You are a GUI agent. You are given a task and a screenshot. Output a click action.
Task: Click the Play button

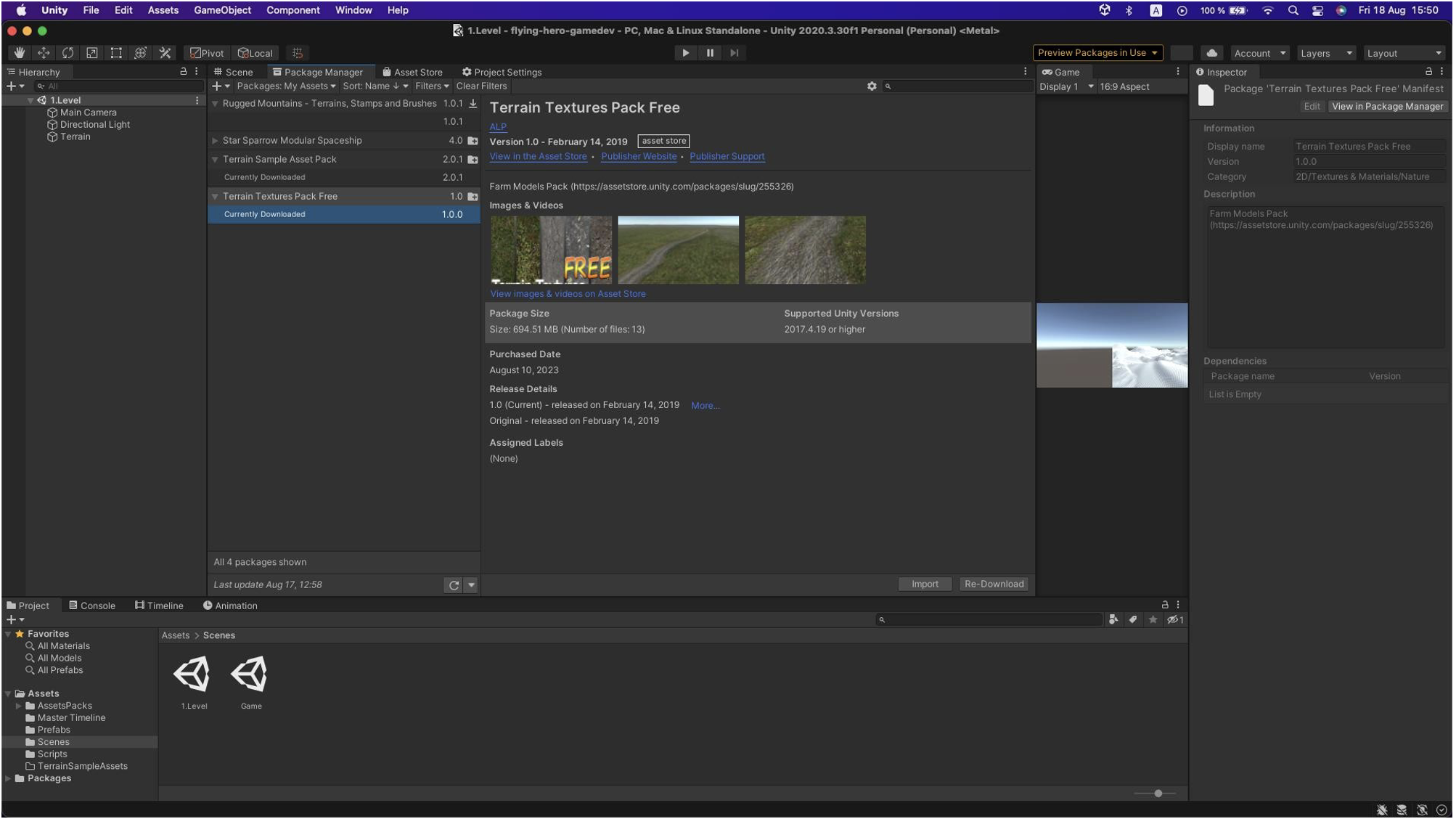[685, 52]
